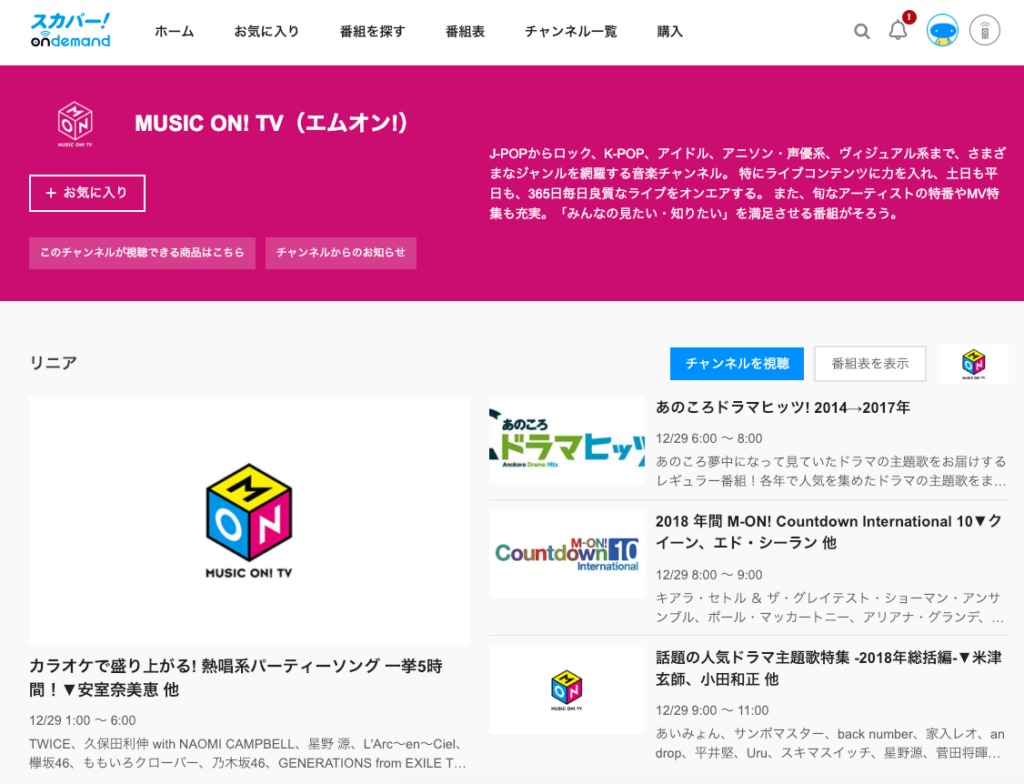This screenshot has width=1024, height=784.
Task: Click the 番組表を表示 button
Action: [x=870, y=364]
